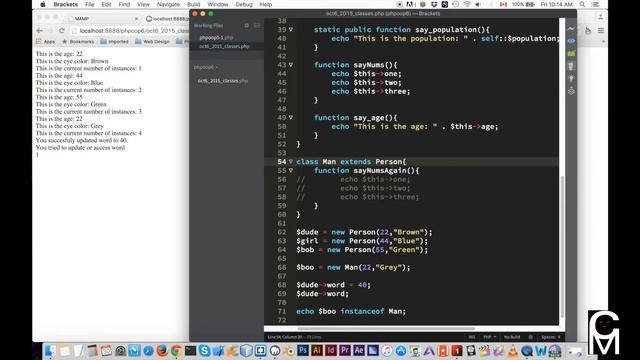This screenshot has height=360, width=640.
Task: Click 'echo $boo instanceof Man;' code line
Action: point(351,311)
